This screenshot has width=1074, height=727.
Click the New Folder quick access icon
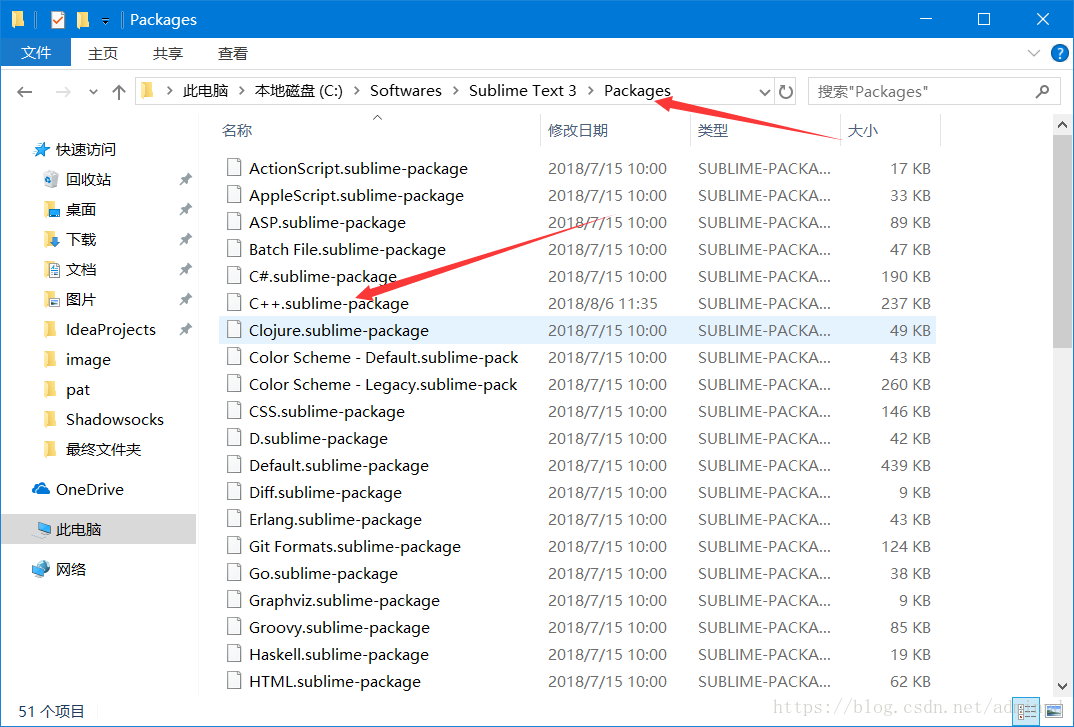tap(83, 20)
